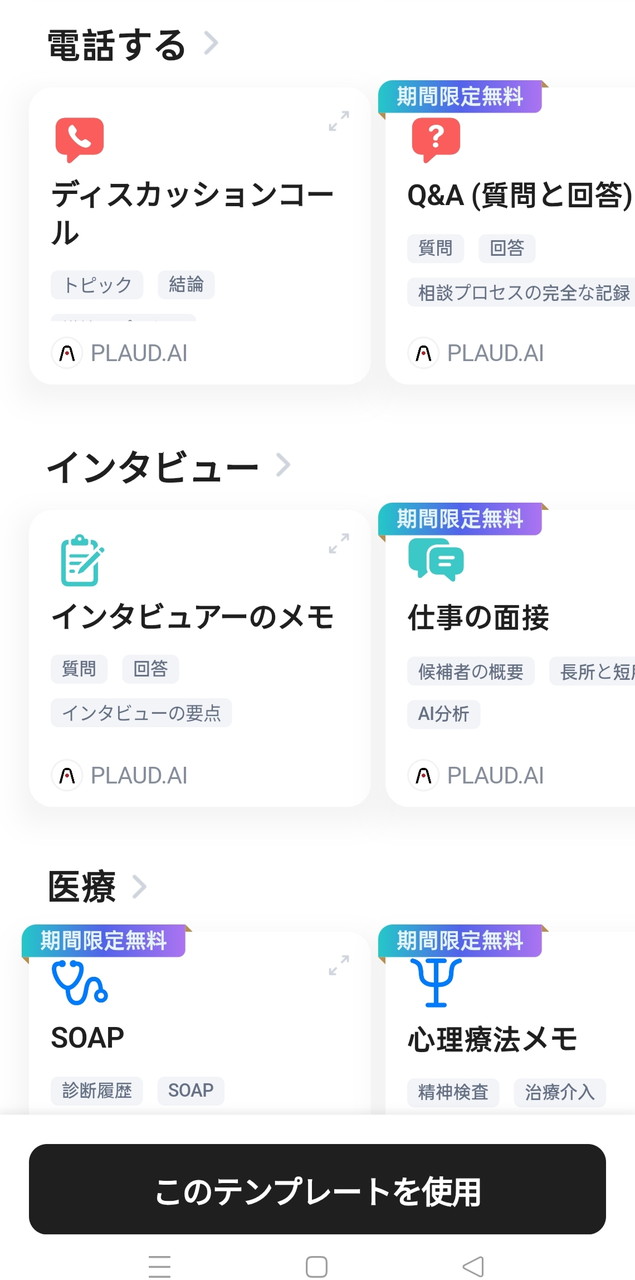Expand the SOAP card preview

(339, 965)
